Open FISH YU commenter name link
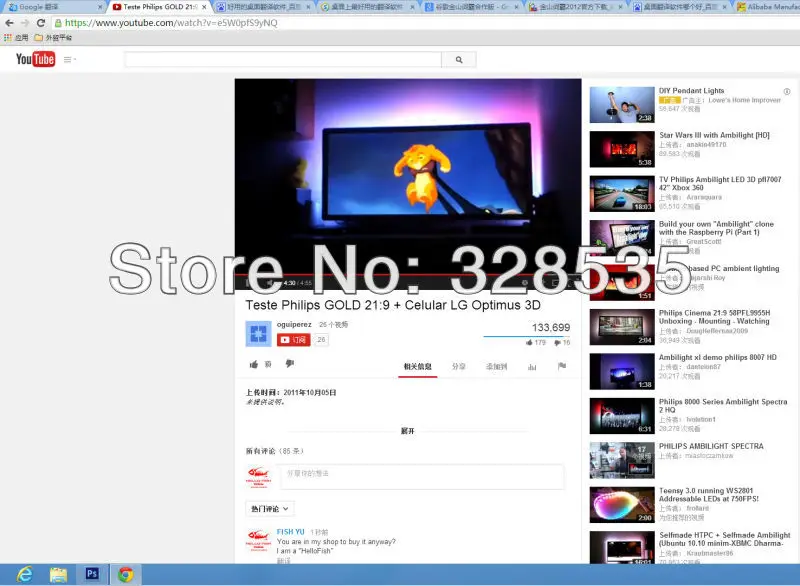The image size is (800, 586). coord(290,532)
